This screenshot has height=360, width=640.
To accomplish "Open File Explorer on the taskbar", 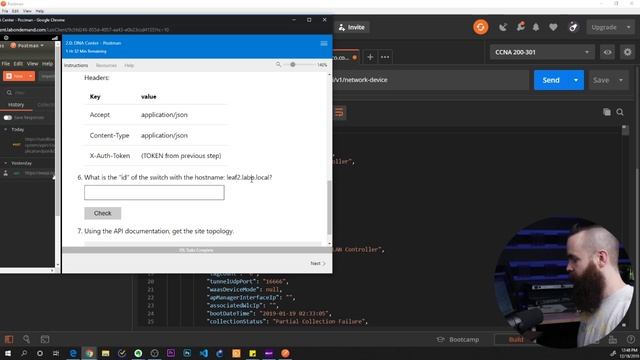I will click(x=106, y=353).
